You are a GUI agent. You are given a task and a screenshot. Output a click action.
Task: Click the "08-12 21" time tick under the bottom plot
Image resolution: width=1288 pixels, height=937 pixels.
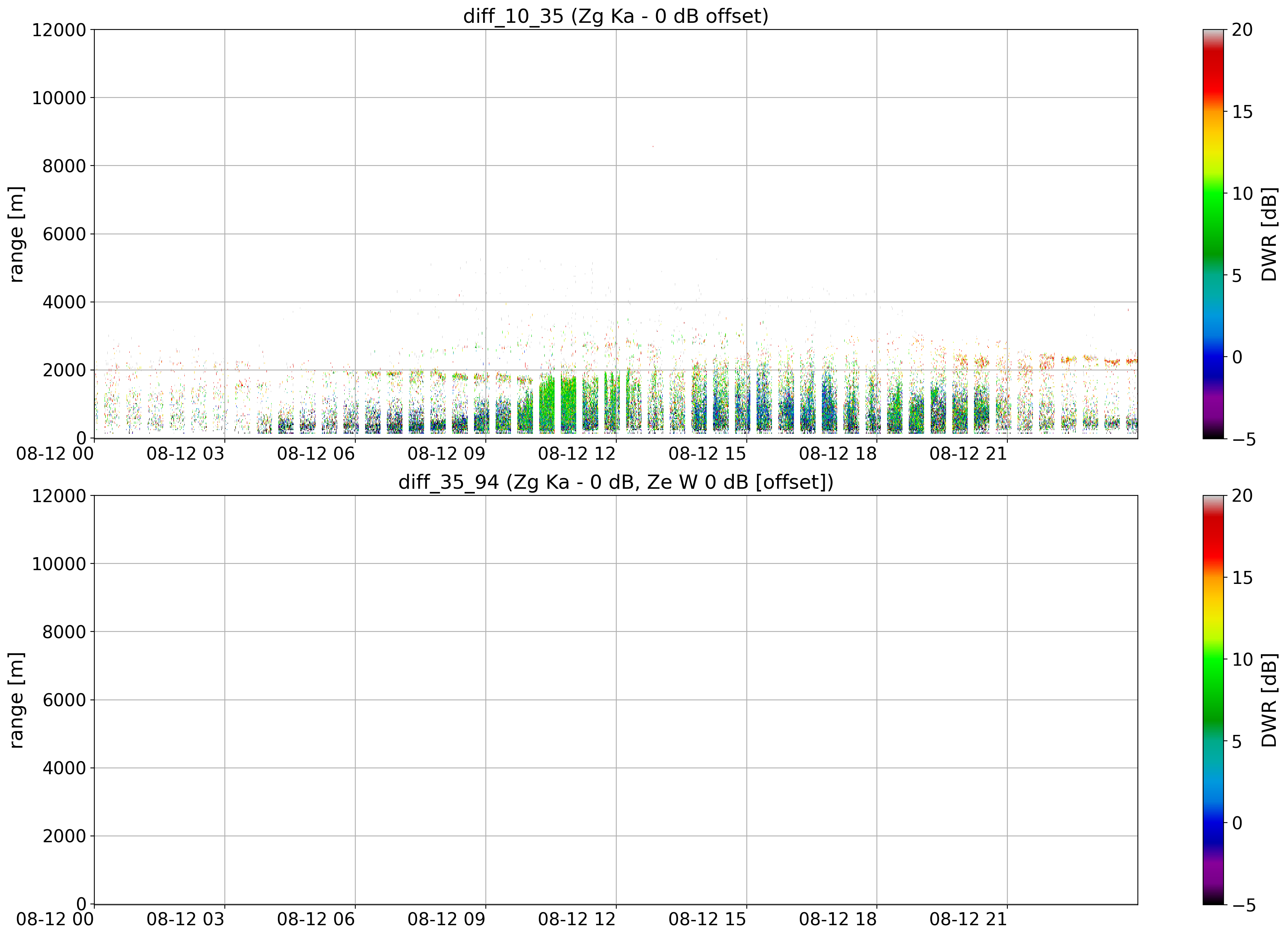pyautogui.click(x=968, y=920)
